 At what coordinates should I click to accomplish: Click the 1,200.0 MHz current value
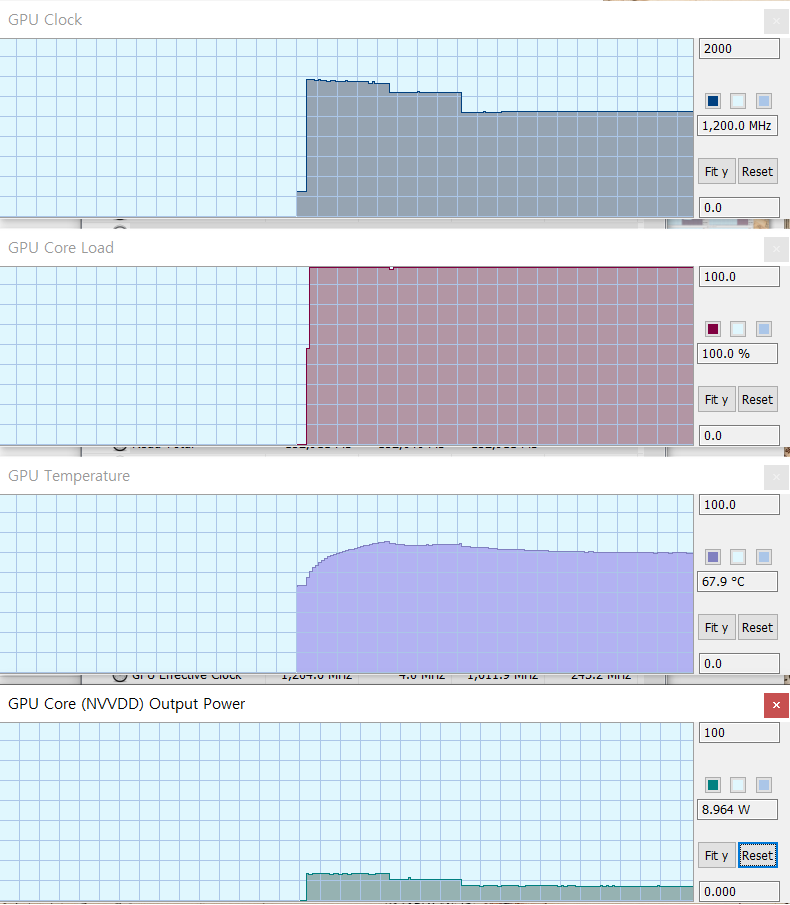(x=737, y=125)
